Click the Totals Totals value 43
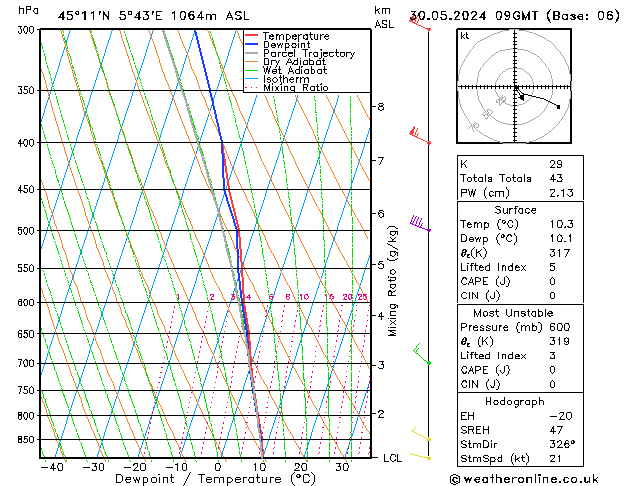The width and height of the screenshot is (629, 486). (556, 178)
